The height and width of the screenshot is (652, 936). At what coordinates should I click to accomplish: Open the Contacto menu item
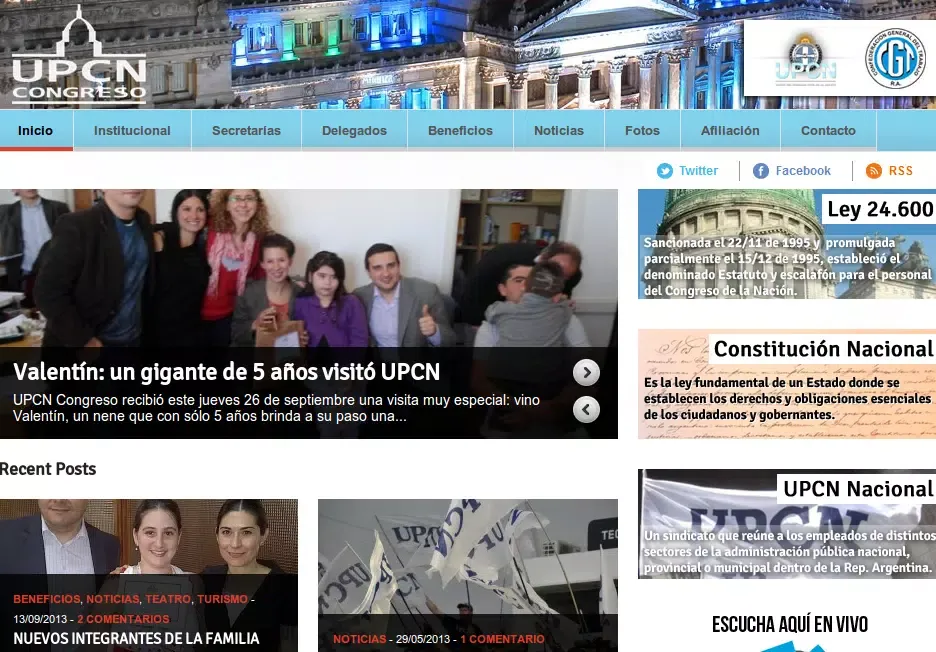(828, 131)
